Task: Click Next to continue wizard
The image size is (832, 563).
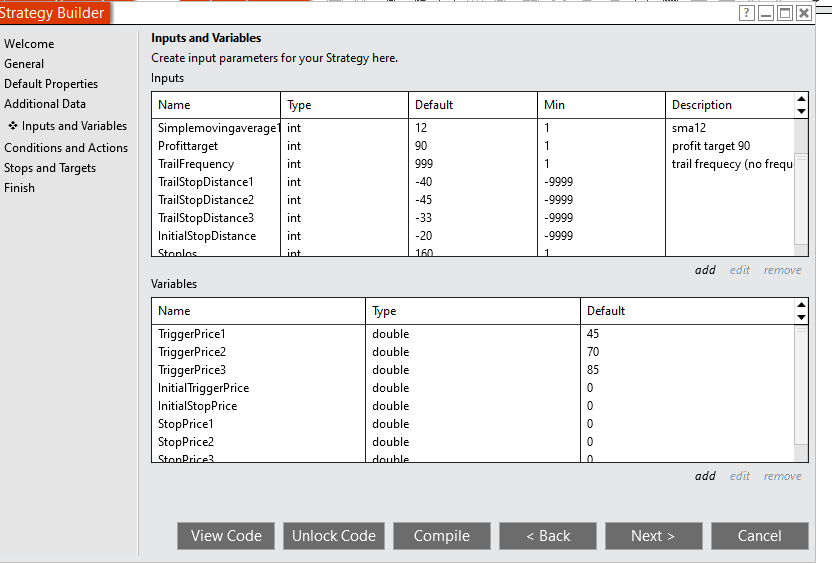Action: coord(653,536)
